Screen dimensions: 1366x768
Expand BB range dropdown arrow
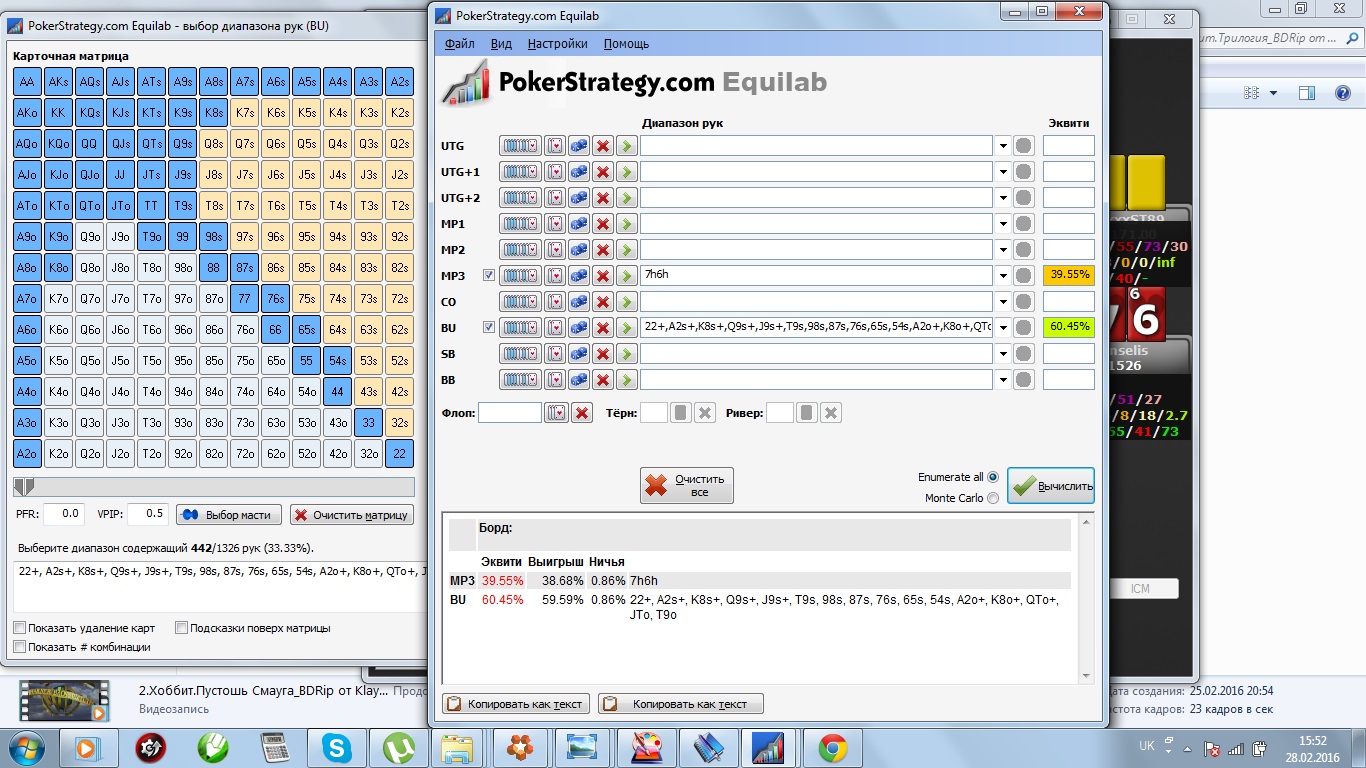[1003, 380]
